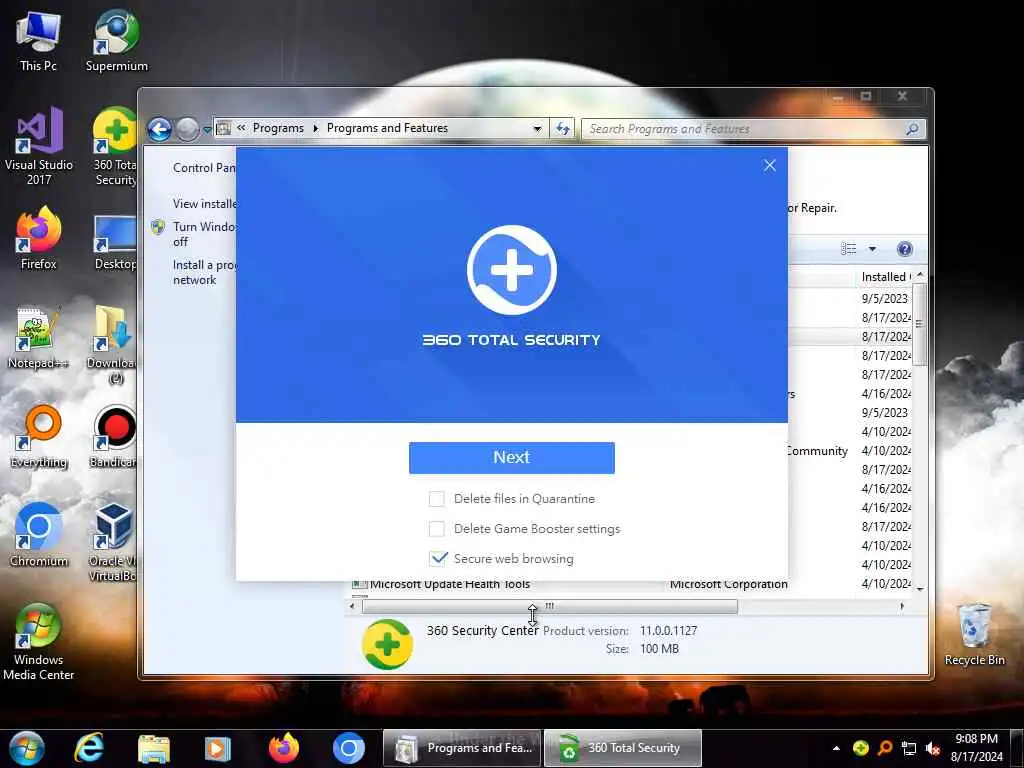1024x768 pixels.
Task: Switch to Programs and Features taskbar button
Action: click(x=462, y=748)
